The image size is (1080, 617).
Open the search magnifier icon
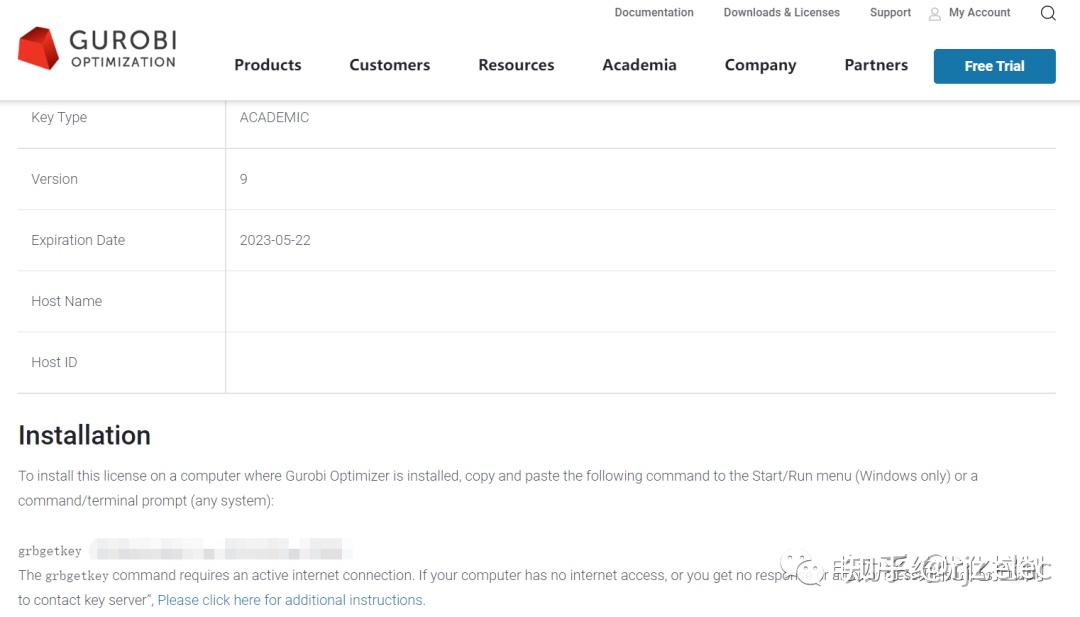pyautogui.click(x=1048, y=13)
